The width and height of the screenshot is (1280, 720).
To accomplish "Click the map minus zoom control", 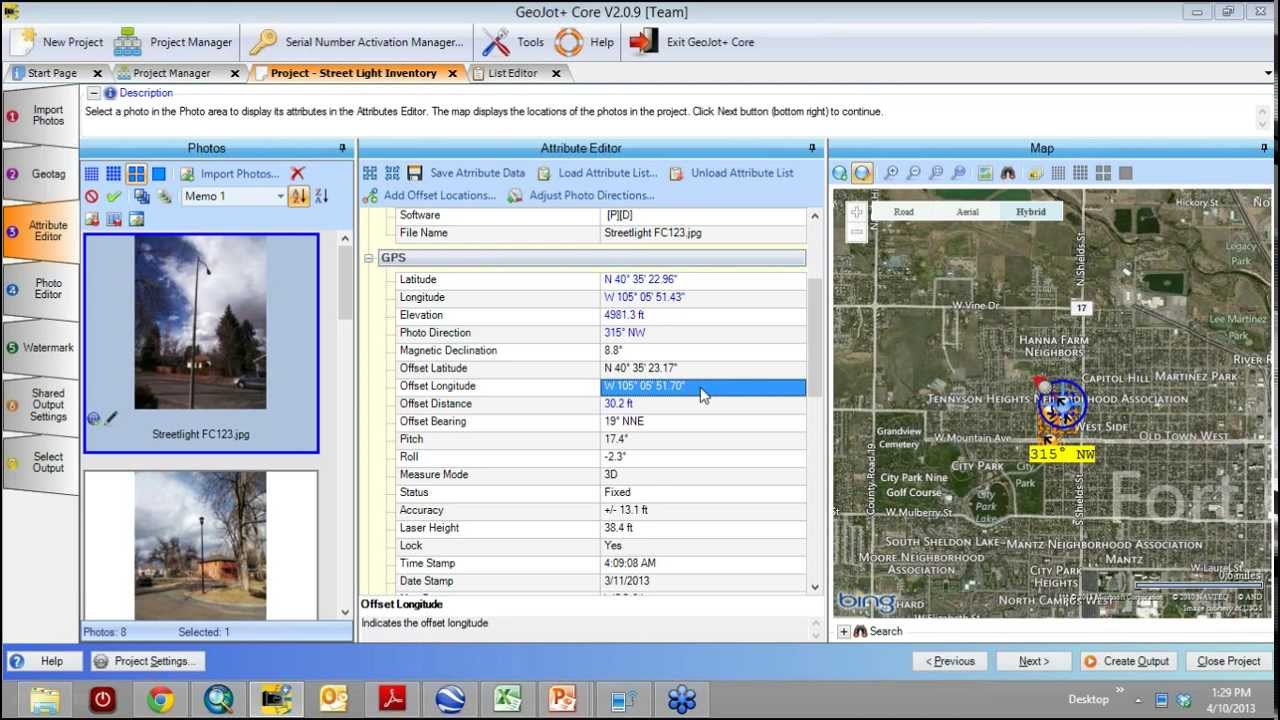I will click(856, 232).
